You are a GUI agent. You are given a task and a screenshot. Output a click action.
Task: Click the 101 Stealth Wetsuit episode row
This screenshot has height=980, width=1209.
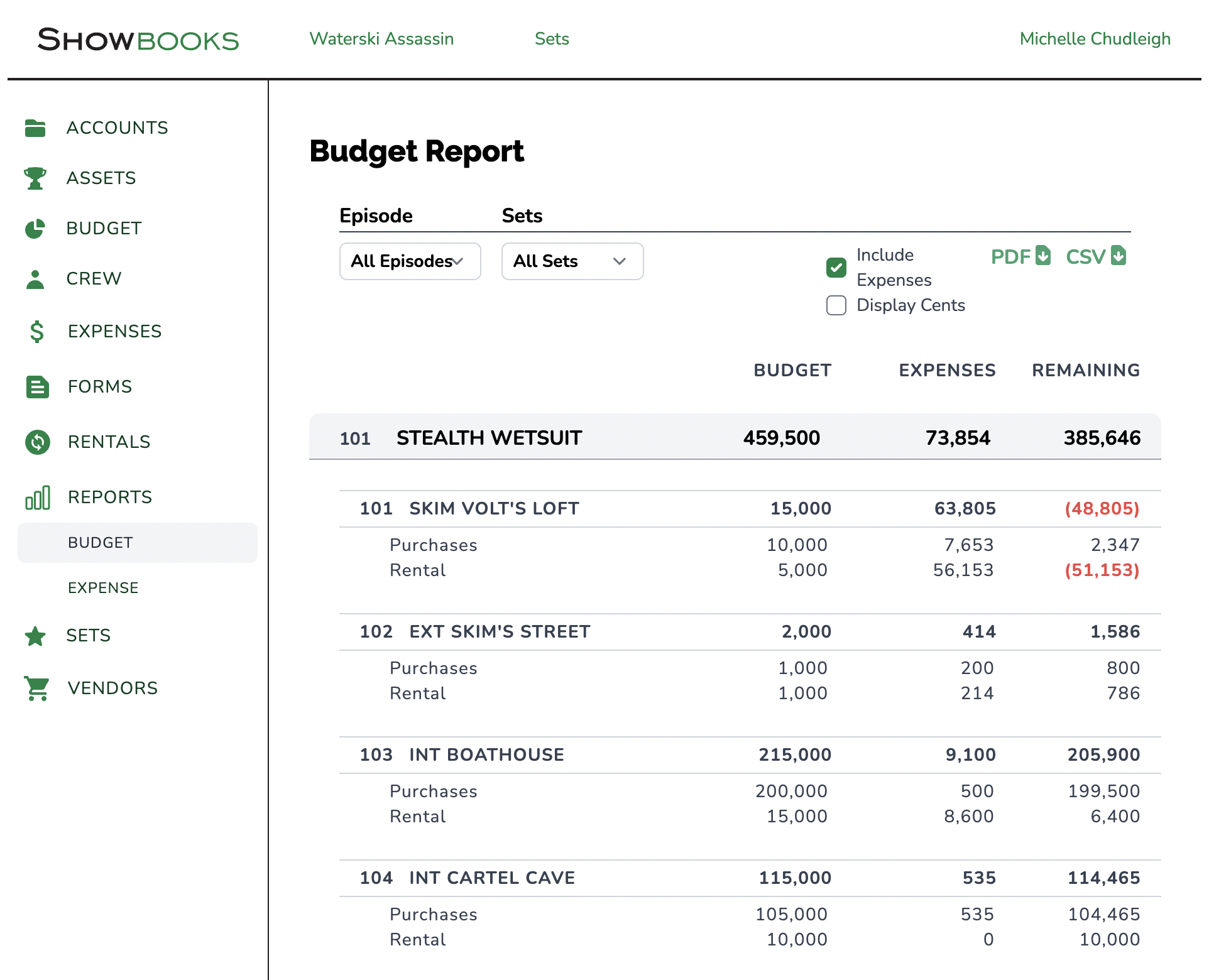pyautogui.click(x=735, y=437)
